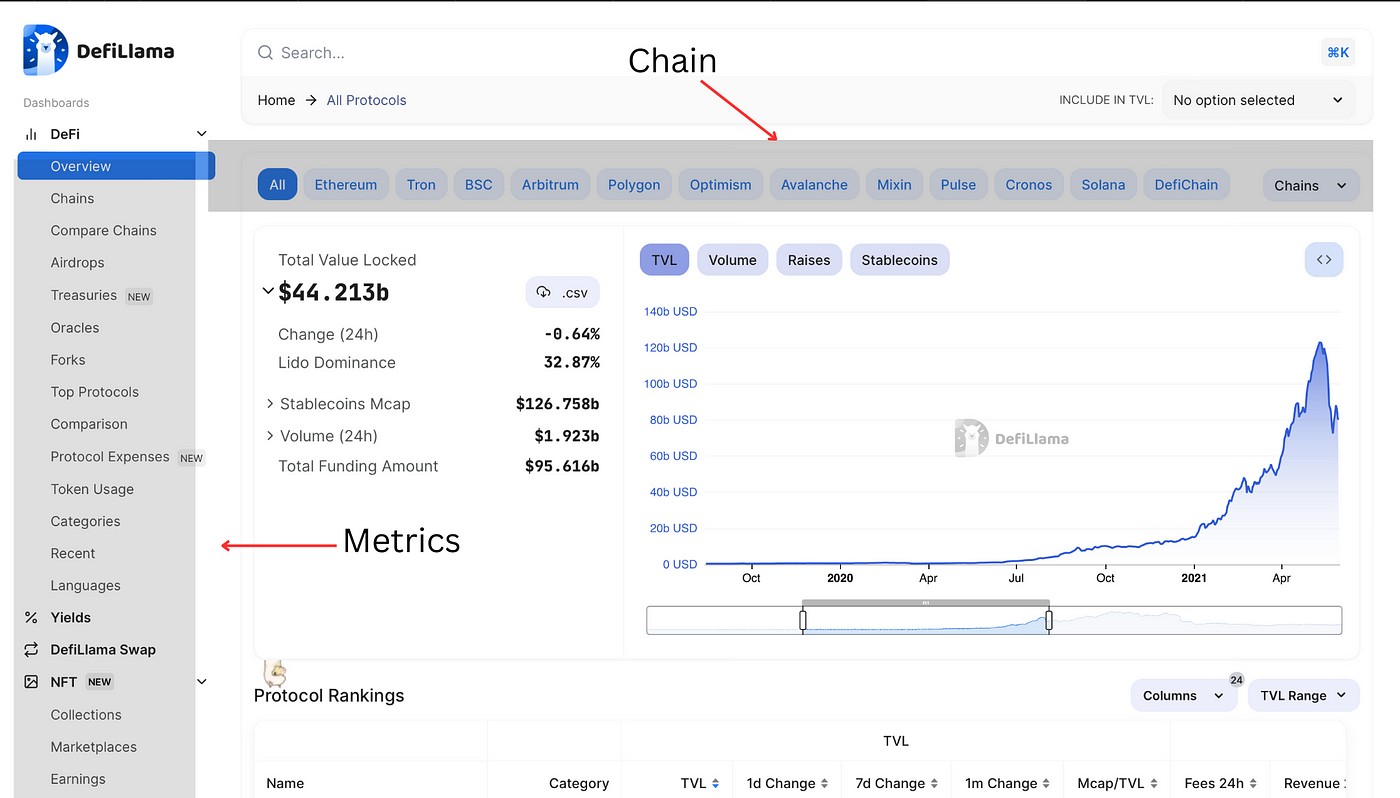This screenshot has width=1400, height=798.
Task: Filter by Tron chain
Action: 421,184
